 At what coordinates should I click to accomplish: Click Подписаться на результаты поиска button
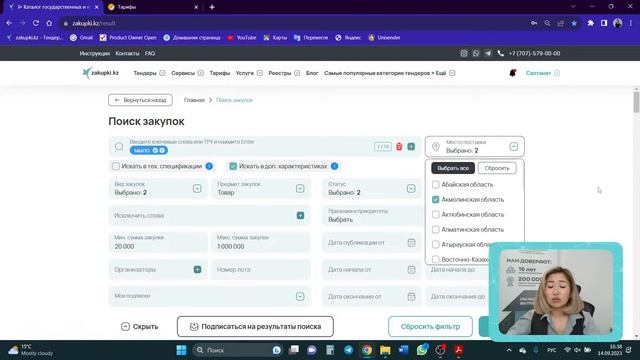256,327
